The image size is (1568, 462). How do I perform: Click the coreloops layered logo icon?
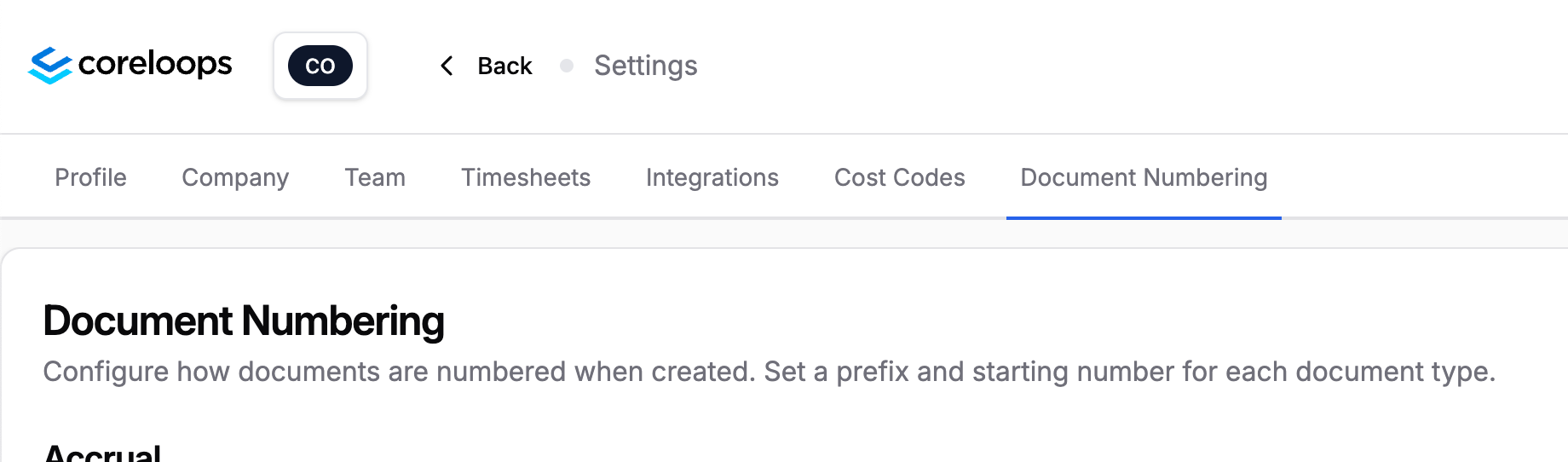point(49,66)
